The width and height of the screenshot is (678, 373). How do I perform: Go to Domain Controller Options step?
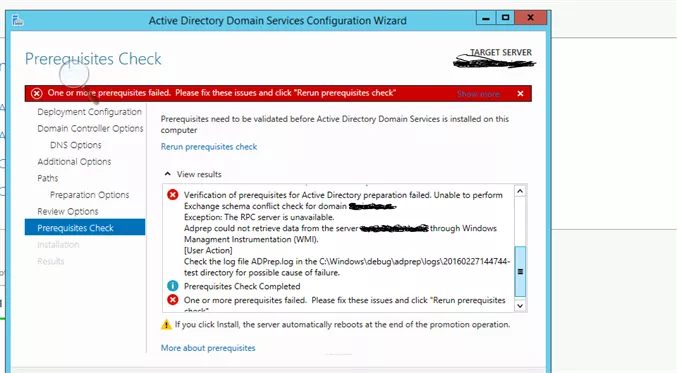point(90,128)
